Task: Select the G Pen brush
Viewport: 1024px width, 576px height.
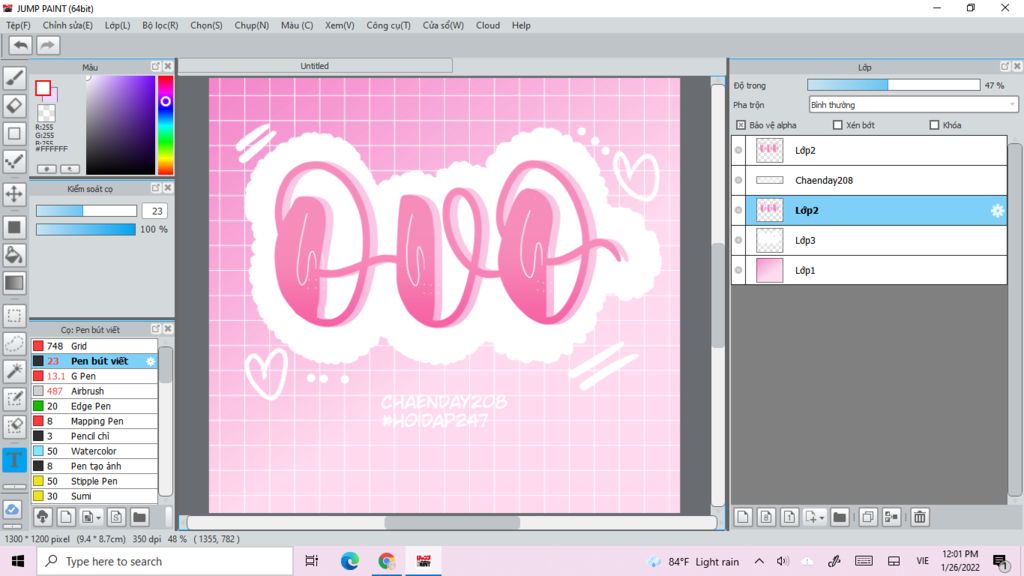Action: pyautogui.click(x=95, y=376)
